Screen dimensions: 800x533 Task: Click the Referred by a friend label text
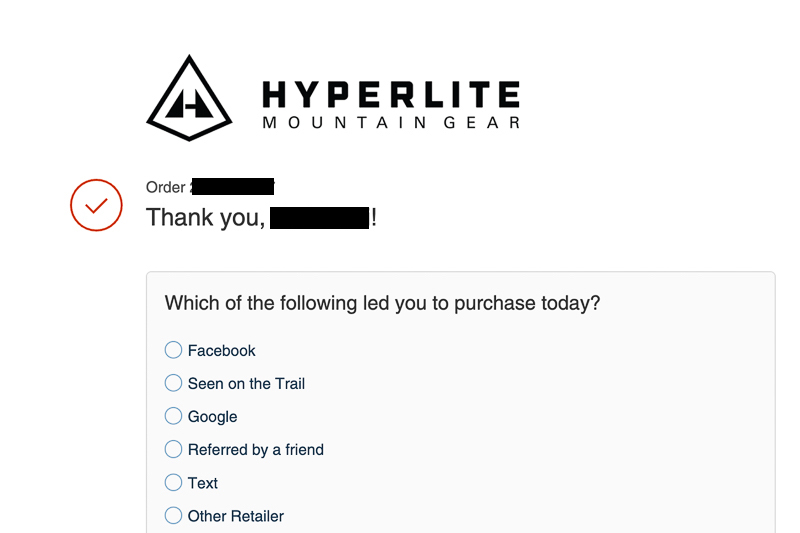tap(256, 450)
